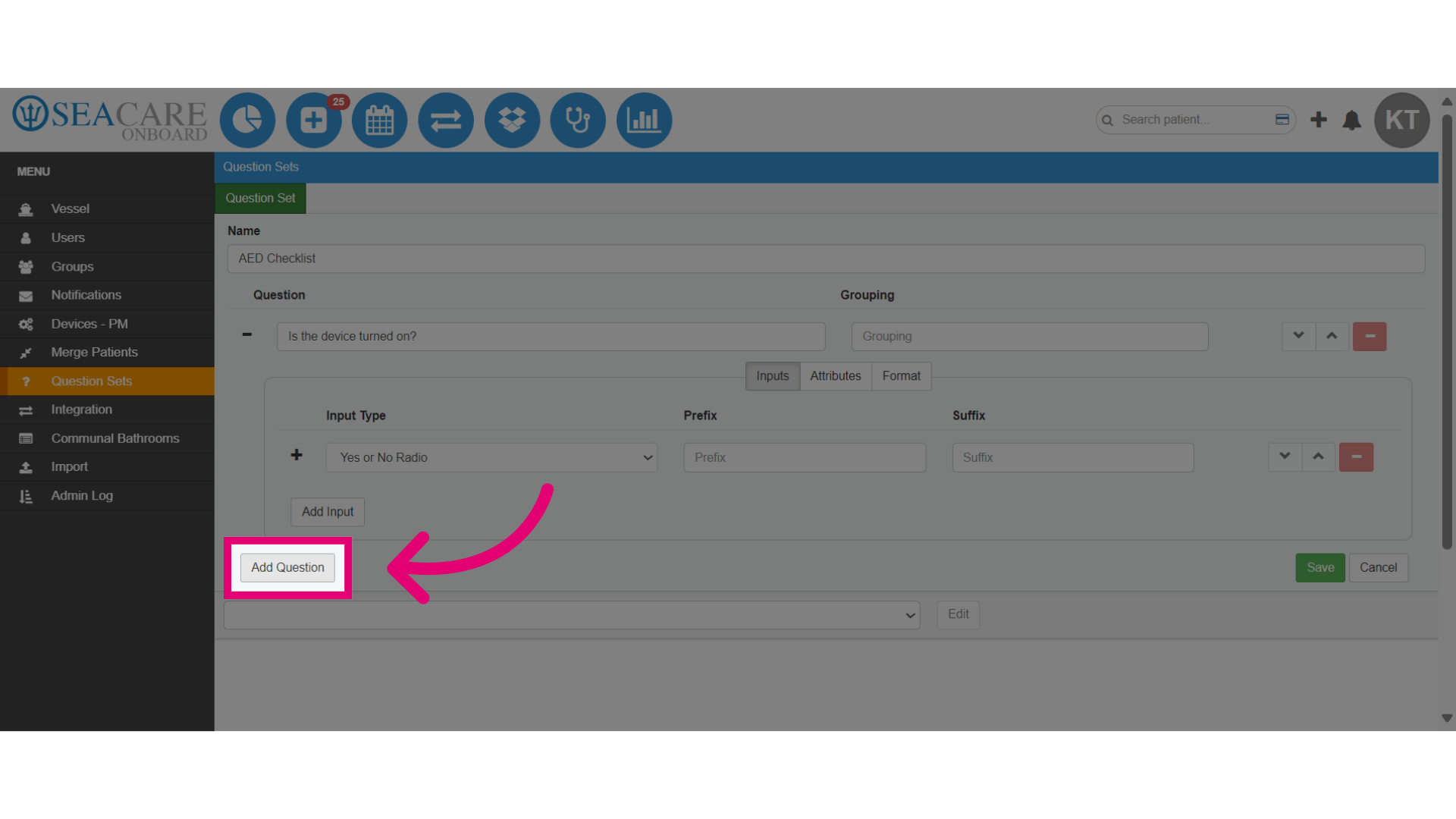The image size is (1456, 819).
Task: Switch to the Inputs tab
Action: click(x=772, y=376)
